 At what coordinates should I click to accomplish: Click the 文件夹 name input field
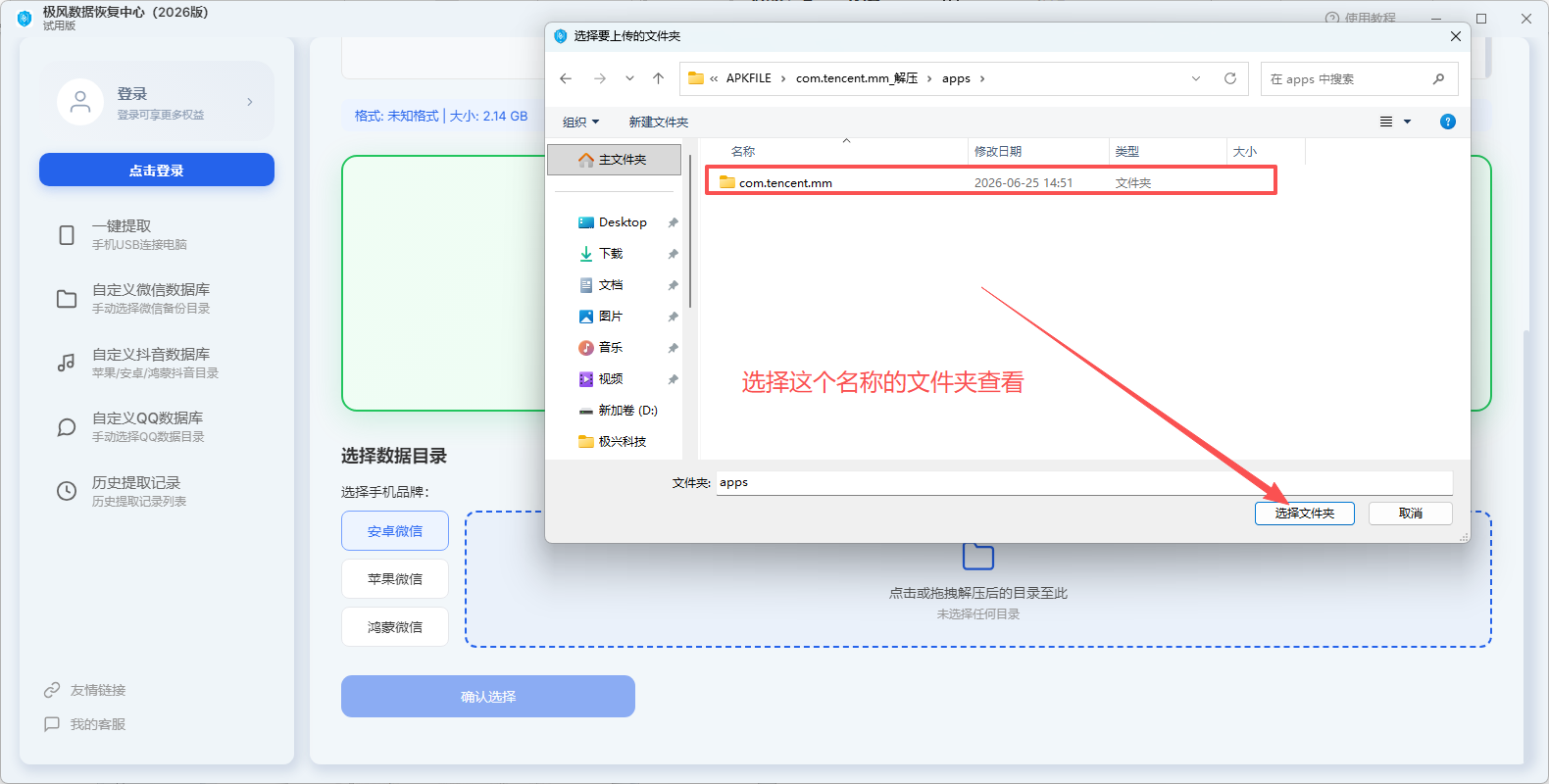point(1084,483)
